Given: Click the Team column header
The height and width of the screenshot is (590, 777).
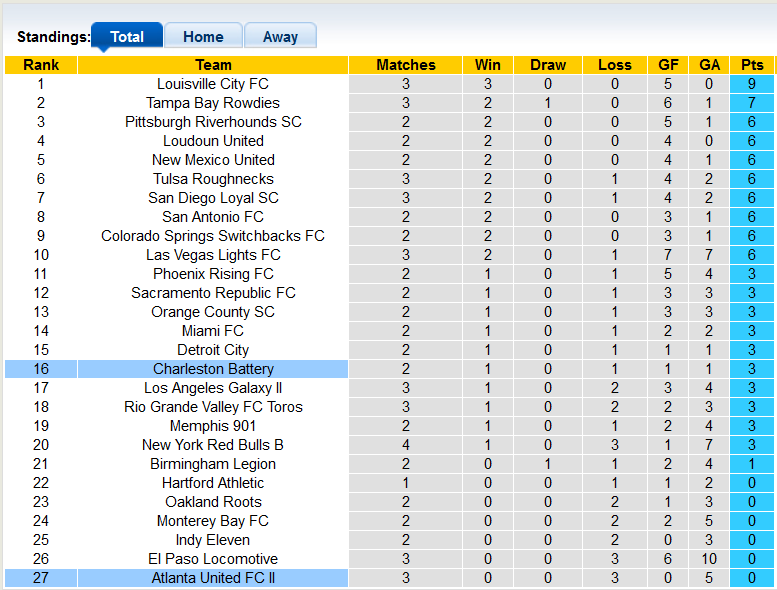Looking at the screenshot, I should (213, 65).
